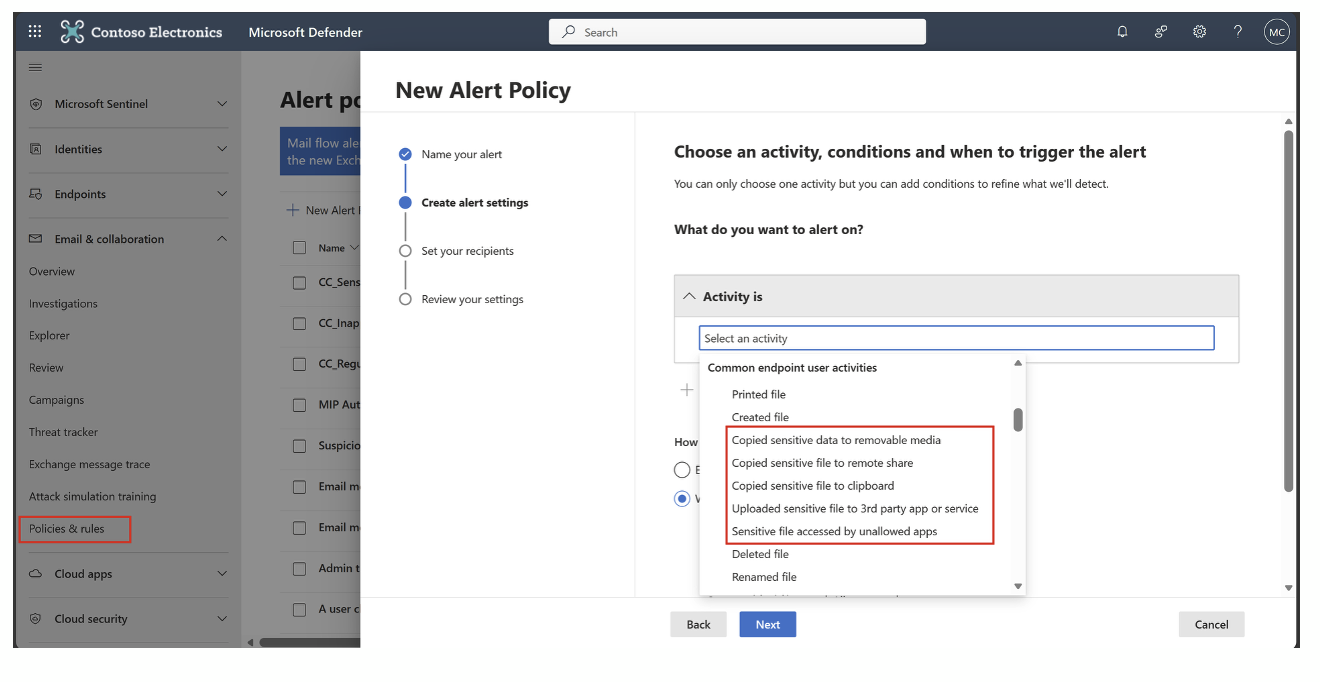Open the settings gear icon

1199,32
